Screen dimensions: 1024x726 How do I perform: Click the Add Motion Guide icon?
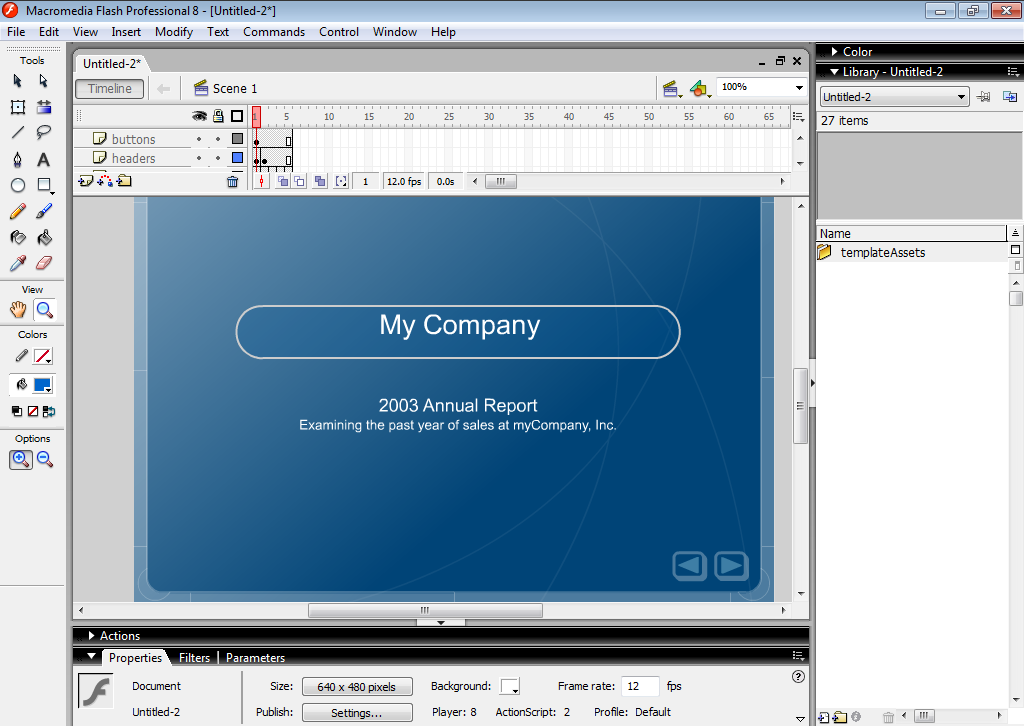(x=104, y=181)
